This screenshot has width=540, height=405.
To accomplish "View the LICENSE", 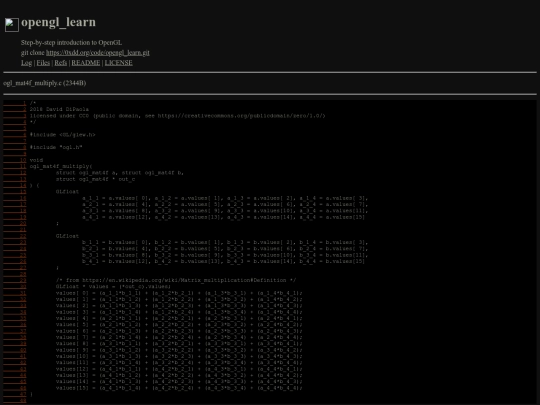I will coord(118,63).
